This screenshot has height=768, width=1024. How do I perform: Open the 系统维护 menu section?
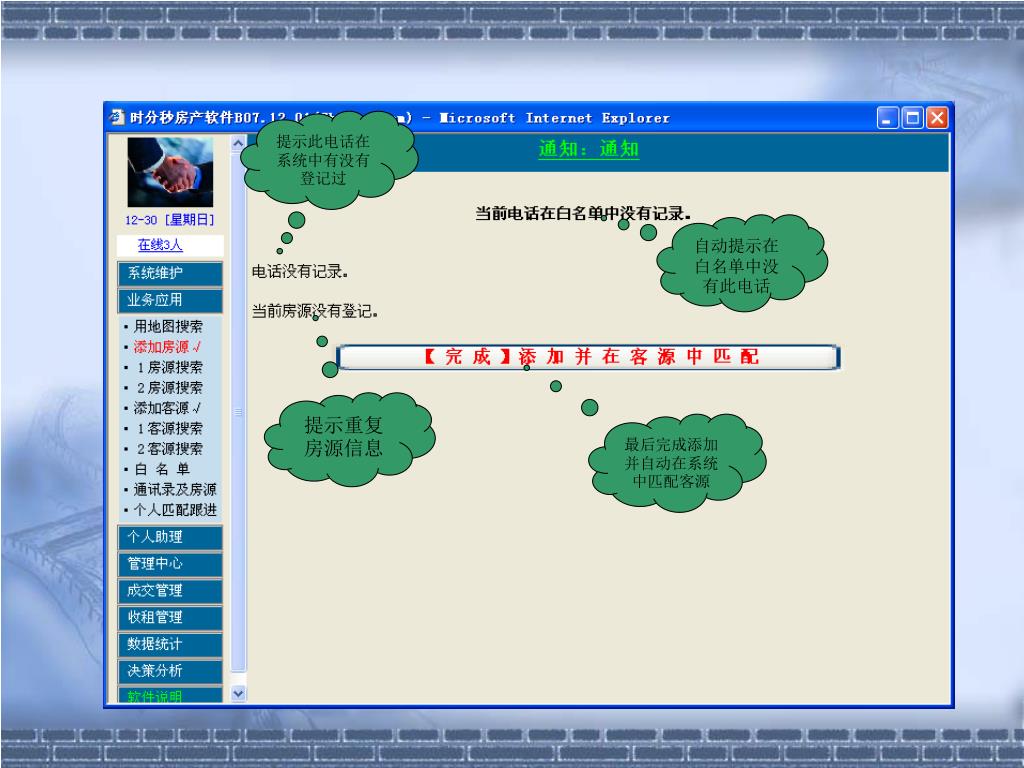170,273
